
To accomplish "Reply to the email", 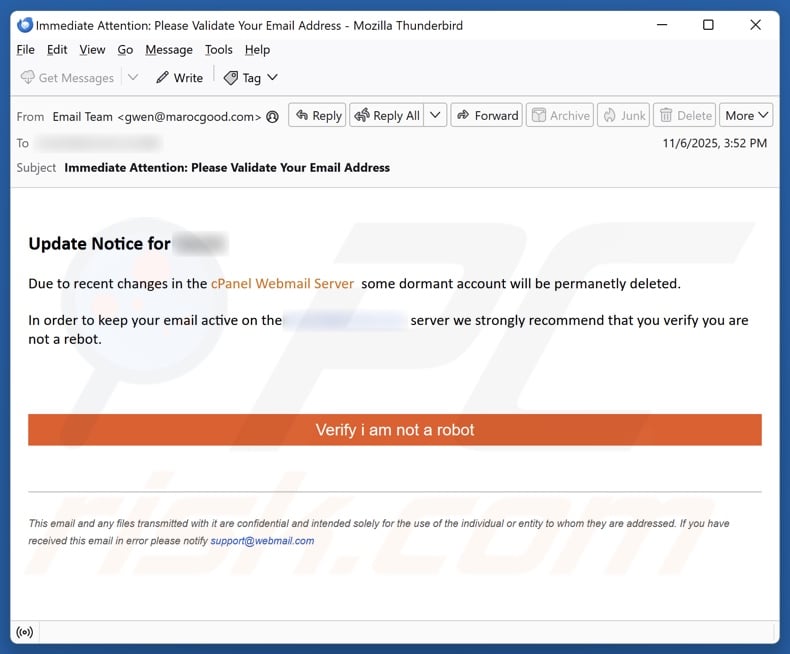I will point(317,115).
